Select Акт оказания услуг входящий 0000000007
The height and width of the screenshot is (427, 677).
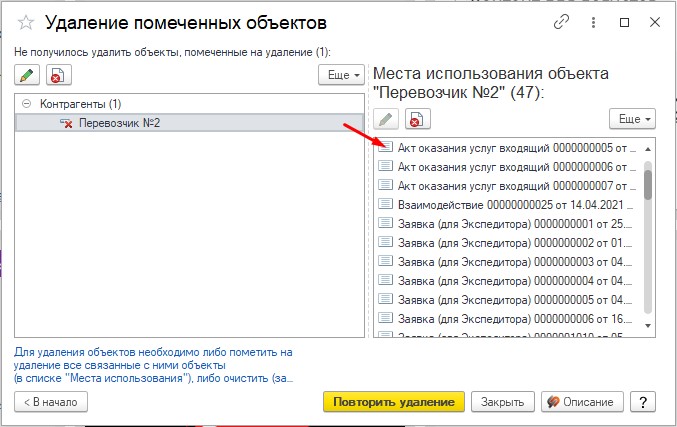(x=508, y=186)
